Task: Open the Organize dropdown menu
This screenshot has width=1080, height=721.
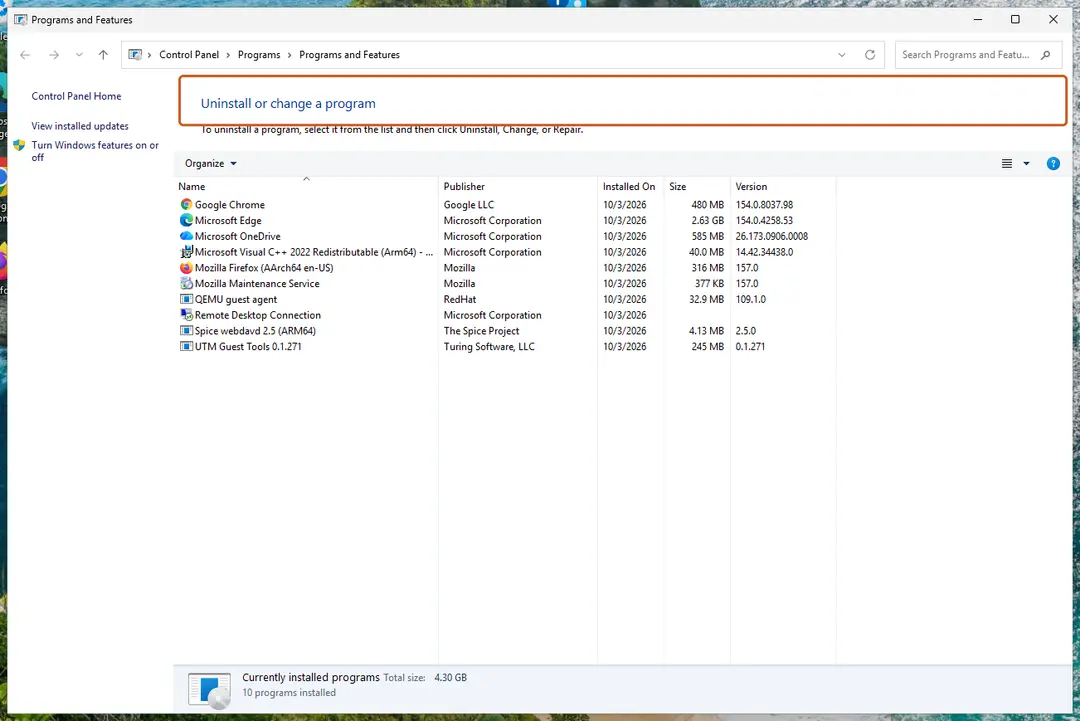Action: (x=211, y=163)
